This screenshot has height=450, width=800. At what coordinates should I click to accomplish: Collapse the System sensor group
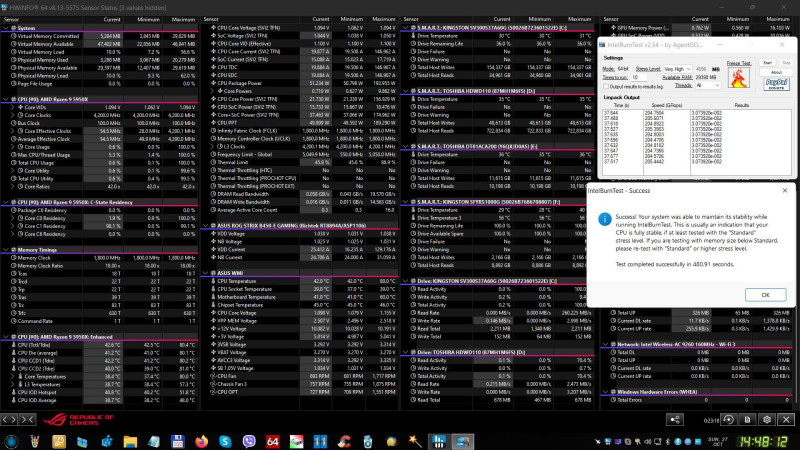point(6,28)
